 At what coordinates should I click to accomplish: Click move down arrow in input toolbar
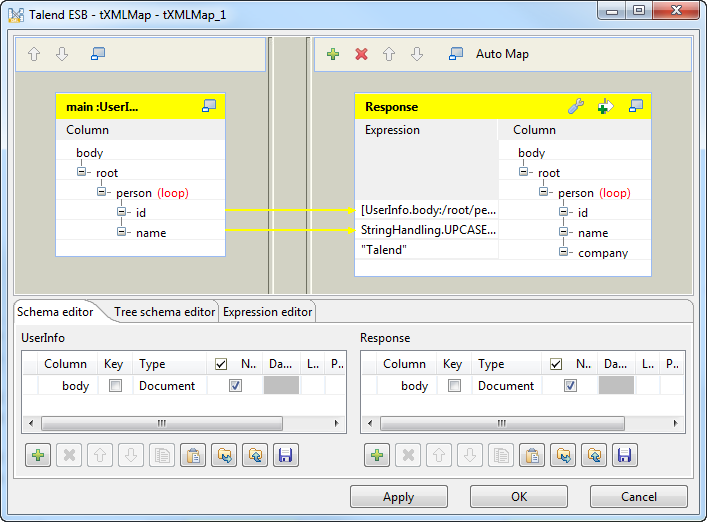(x=62, y=54)
